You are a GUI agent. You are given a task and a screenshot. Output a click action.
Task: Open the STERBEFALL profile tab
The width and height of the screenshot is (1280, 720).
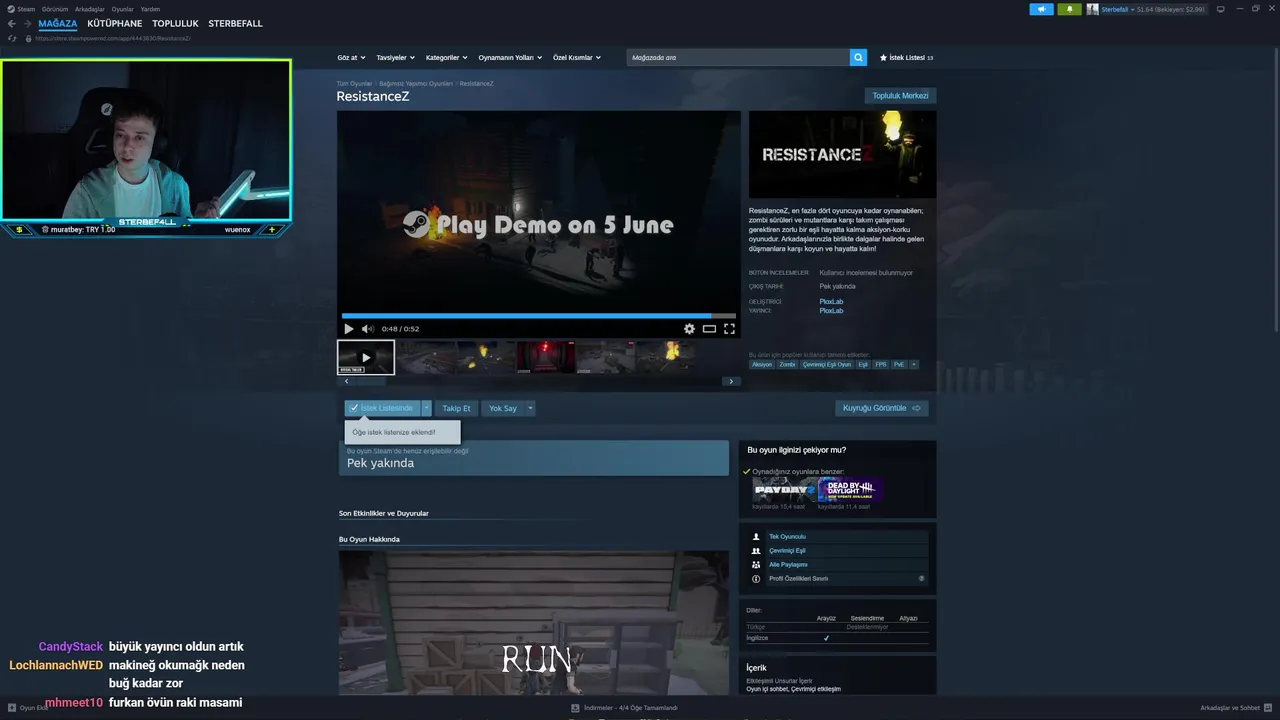236,23
